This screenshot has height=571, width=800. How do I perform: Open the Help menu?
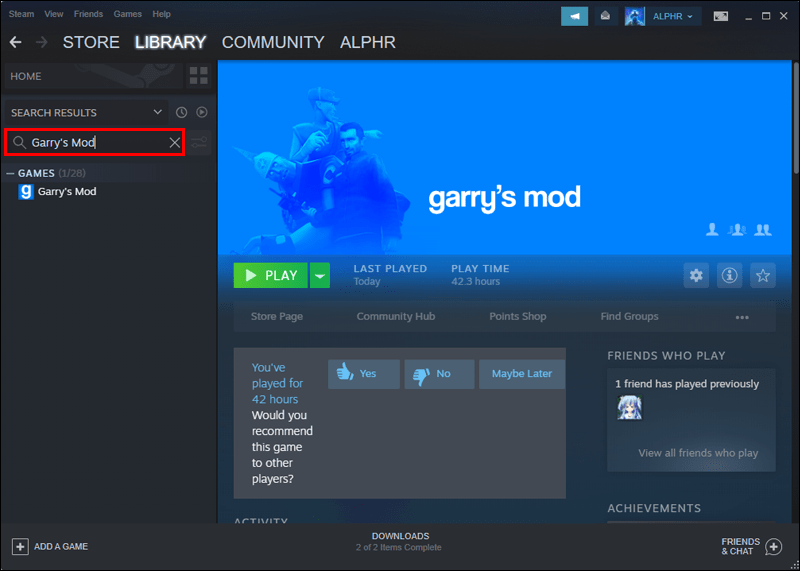(x=161, y=14)
